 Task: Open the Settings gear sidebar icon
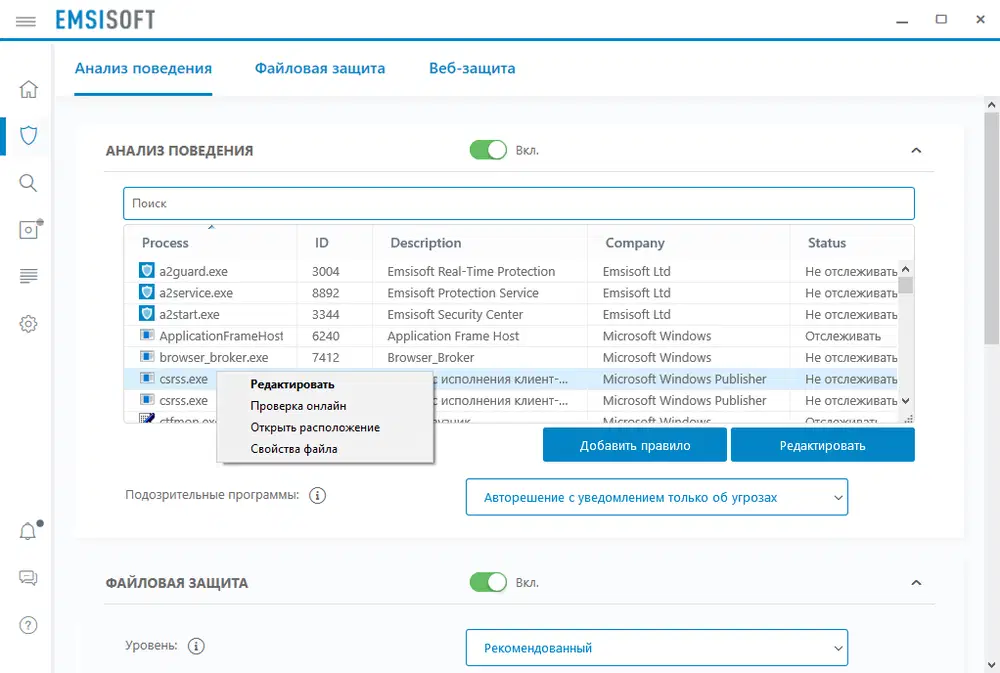coord(28,324)
